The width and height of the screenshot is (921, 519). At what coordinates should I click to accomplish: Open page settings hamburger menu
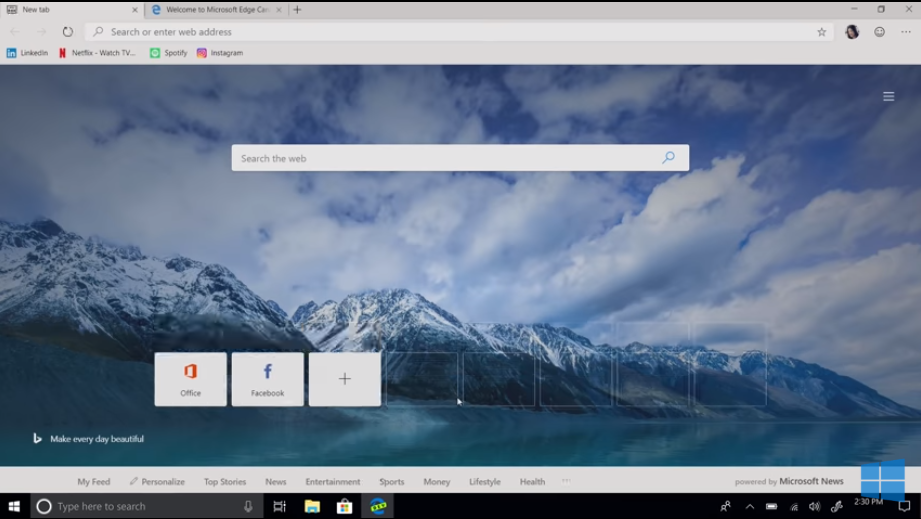(x=888, y=97)
